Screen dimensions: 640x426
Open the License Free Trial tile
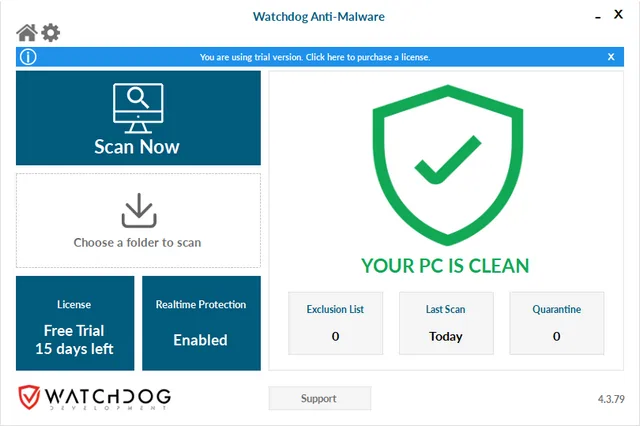[x=75, y=323]
